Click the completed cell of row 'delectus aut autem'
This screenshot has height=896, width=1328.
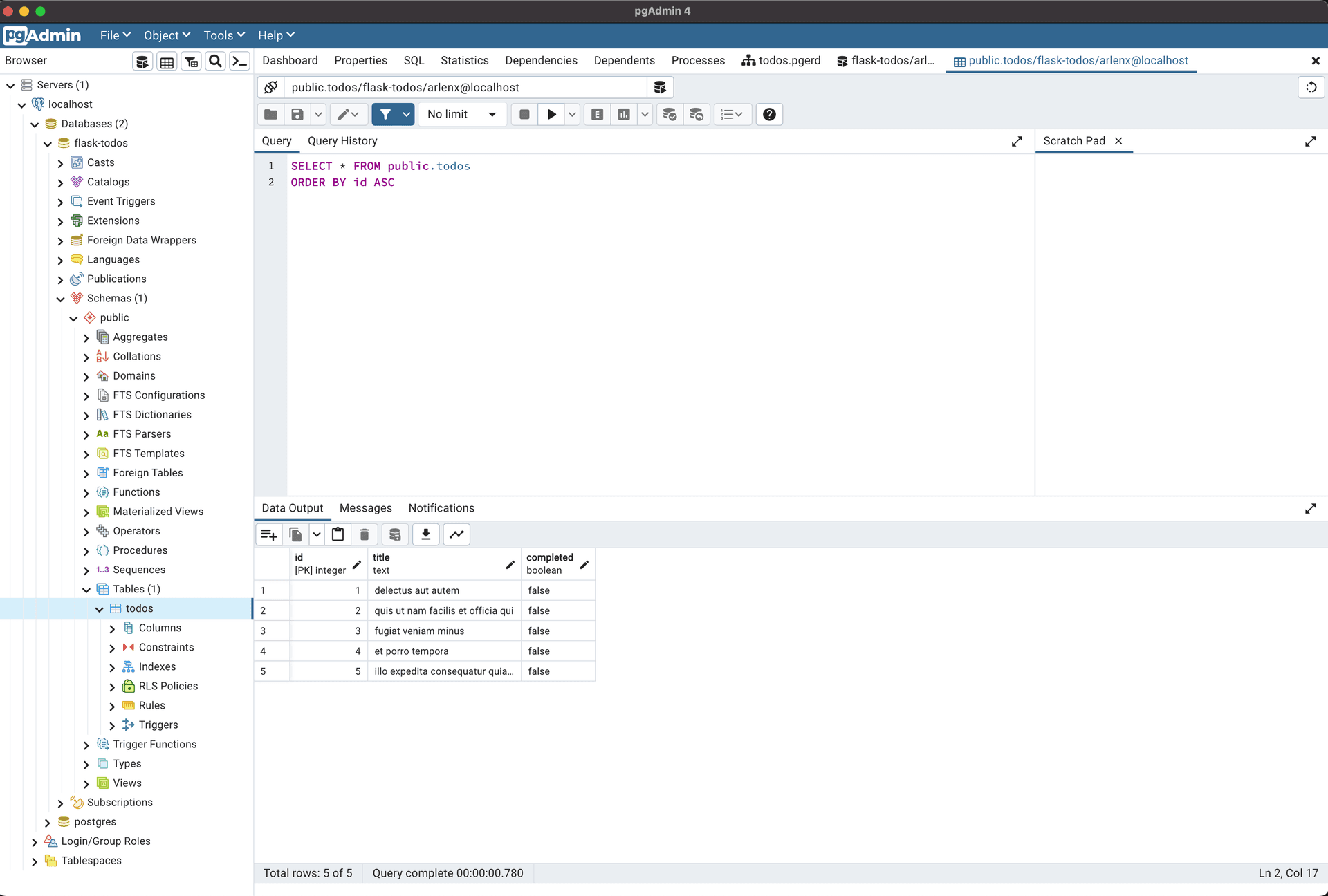pyautogui.click(x=557, y=591)
